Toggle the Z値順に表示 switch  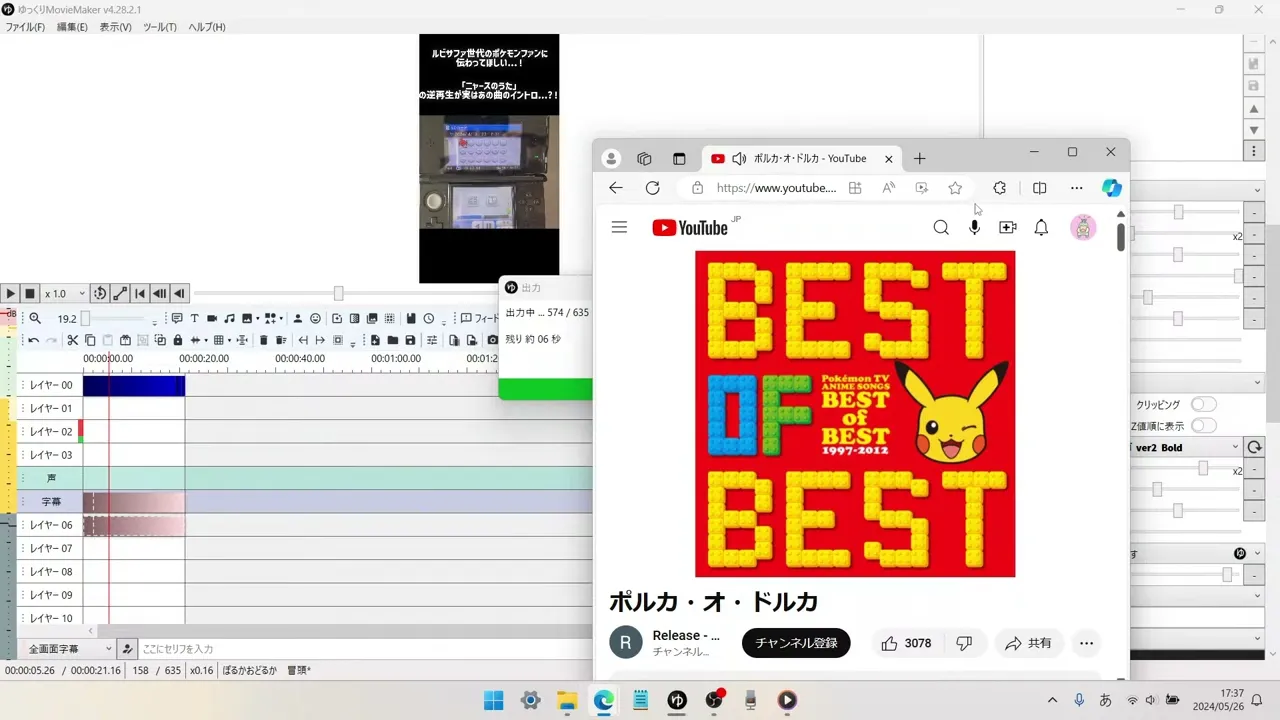[x=1203, y=426]
